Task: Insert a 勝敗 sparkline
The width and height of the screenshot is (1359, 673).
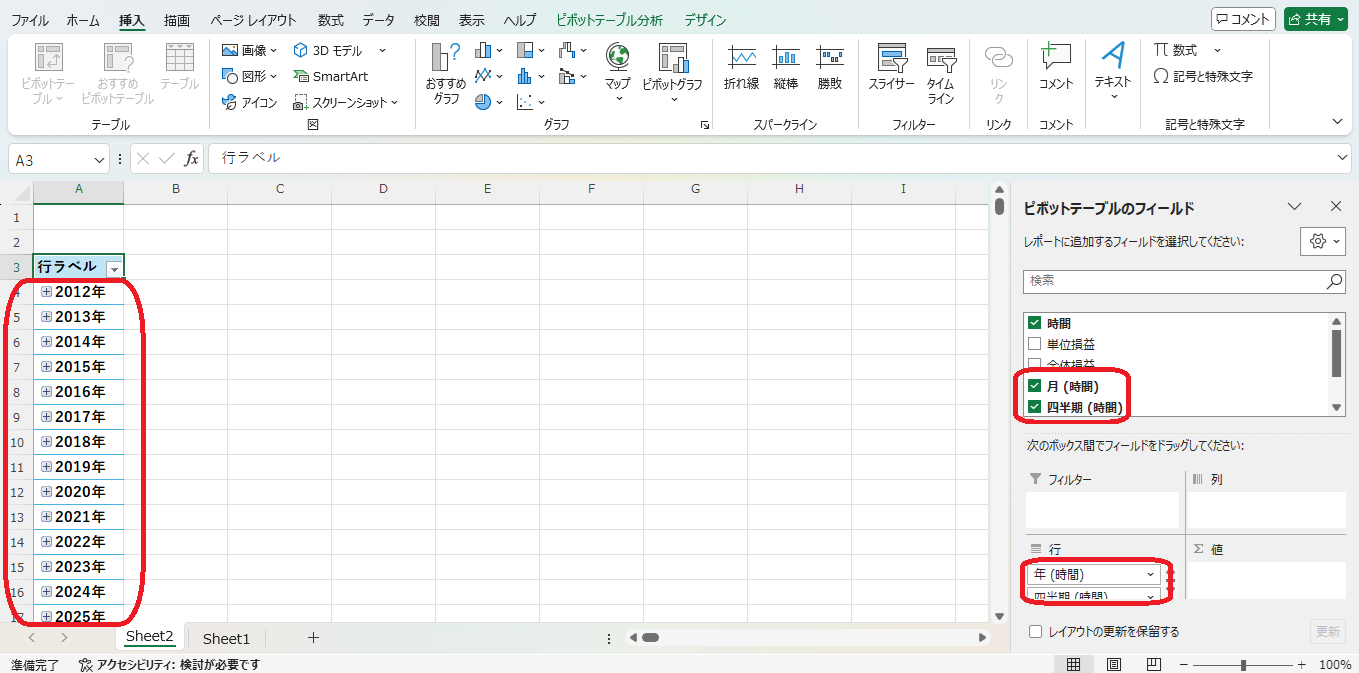Action: pos(830,70)
